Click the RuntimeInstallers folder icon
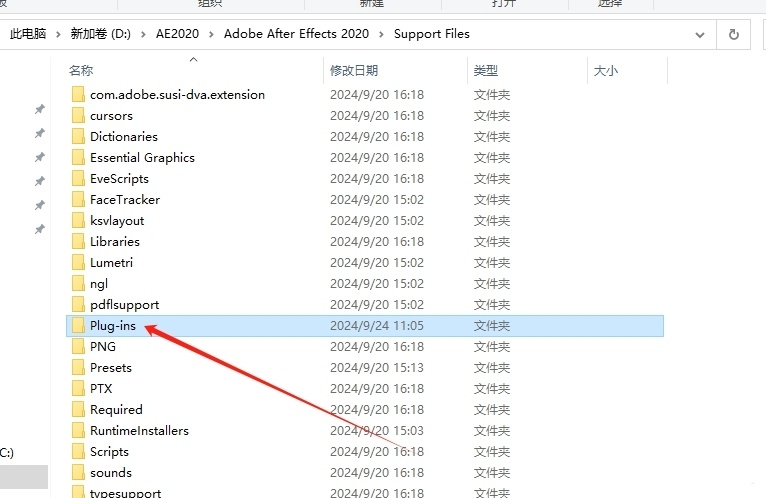Viewport: 766px width, 498px height. point(78,431)
